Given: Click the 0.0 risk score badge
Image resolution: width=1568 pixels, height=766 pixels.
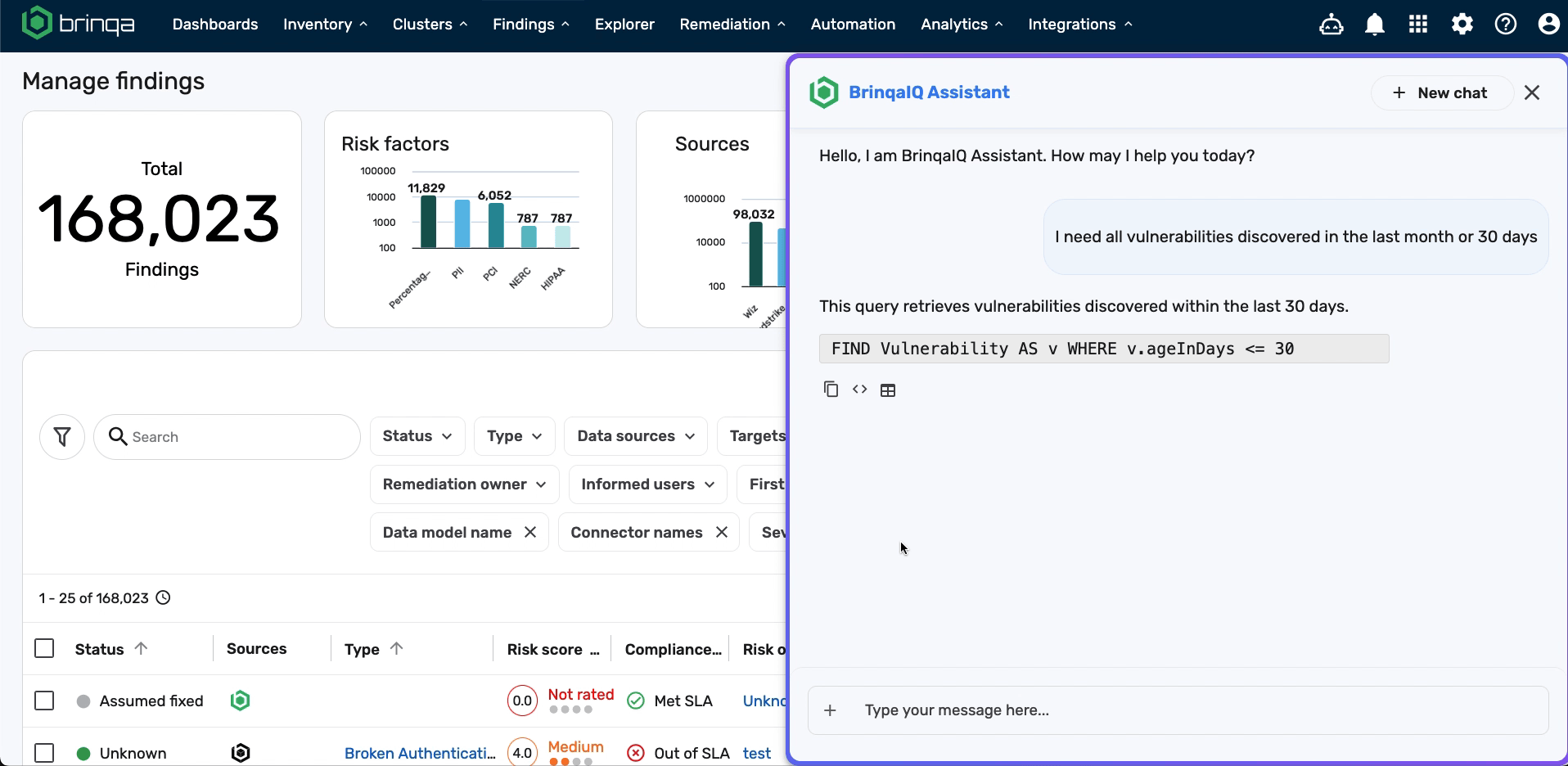Looking at the screenshot, I should [522, 701].
